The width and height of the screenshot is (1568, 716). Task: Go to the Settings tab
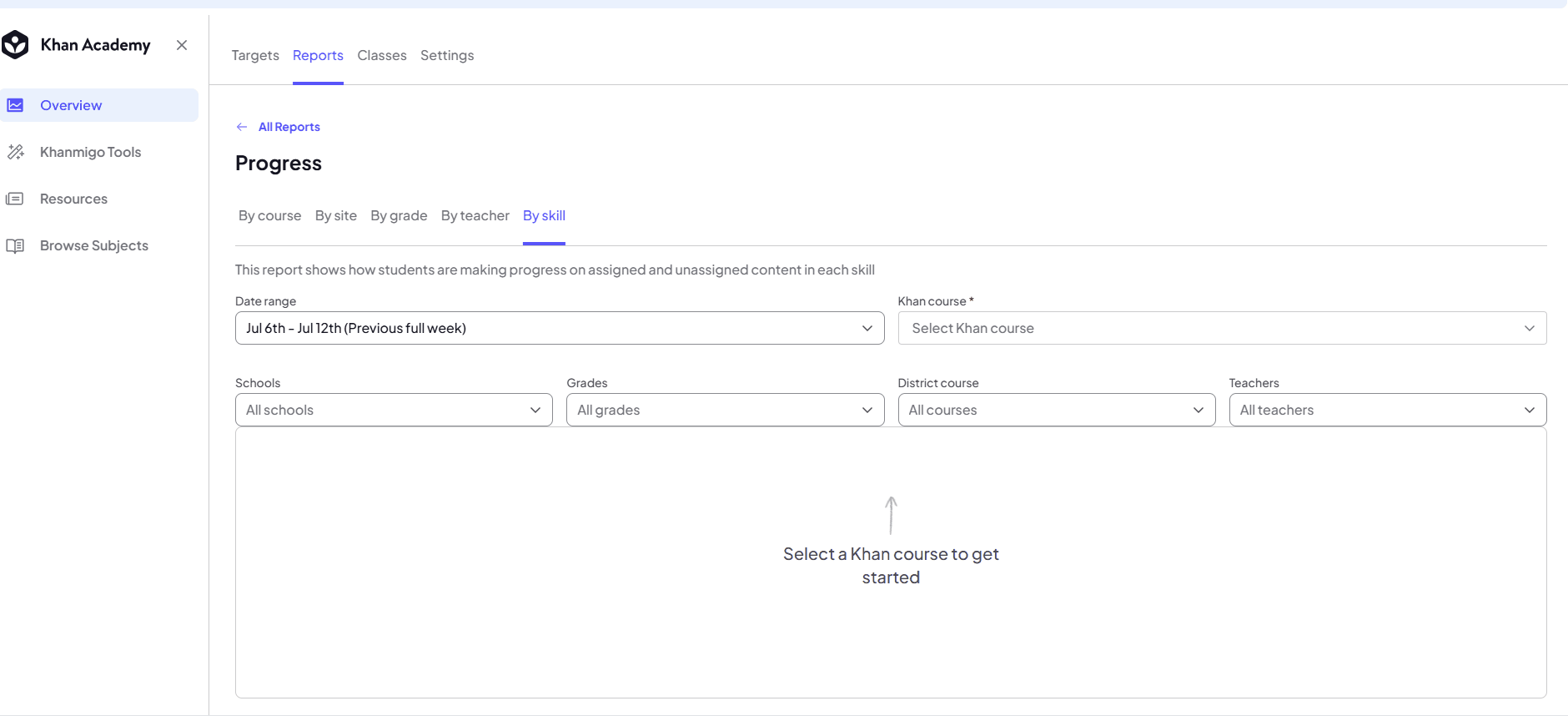tap(447, 55)
